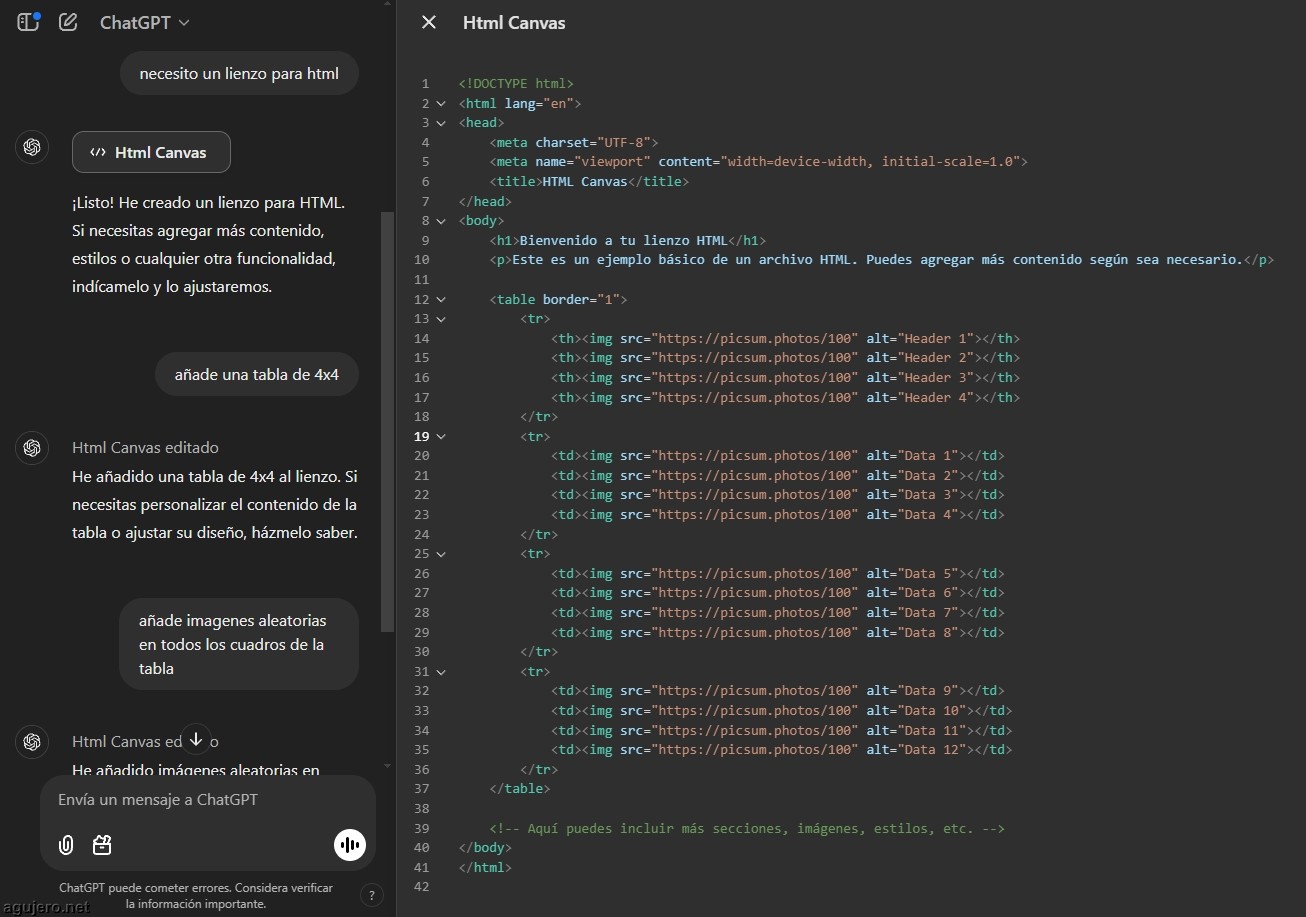
Task: Click the meta viewport code line
Action: 759,162
